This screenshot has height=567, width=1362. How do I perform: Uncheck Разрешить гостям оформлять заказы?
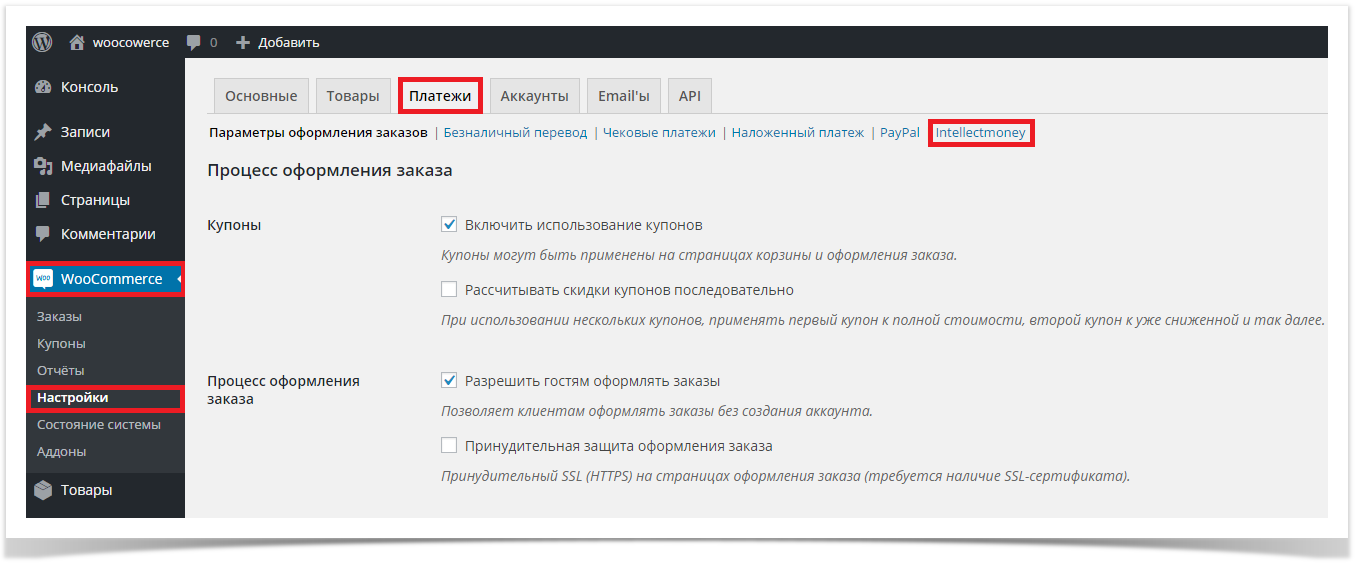pos(449,381)
